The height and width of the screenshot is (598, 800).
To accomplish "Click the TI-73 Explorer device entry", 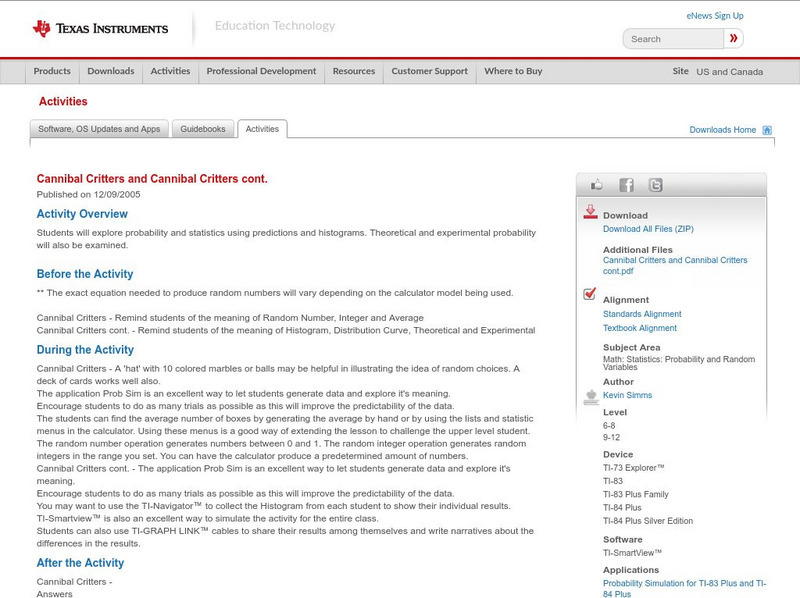I will pos(634,468).
